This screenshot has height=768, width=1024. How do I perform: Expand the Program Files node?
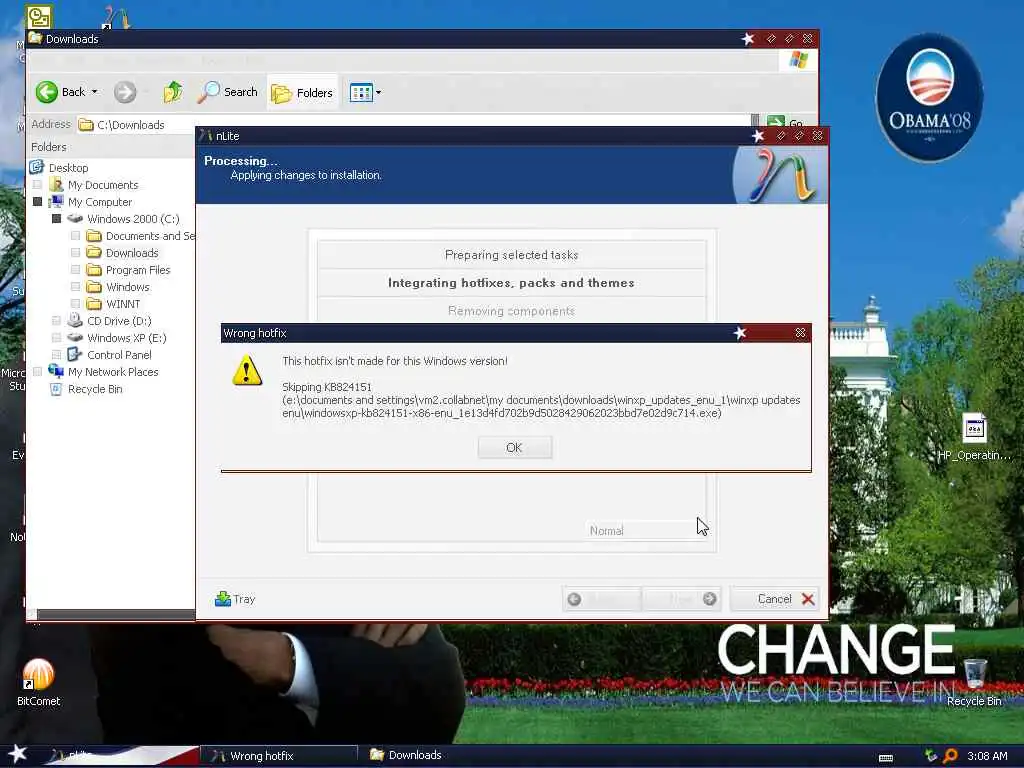pos(75,270)
